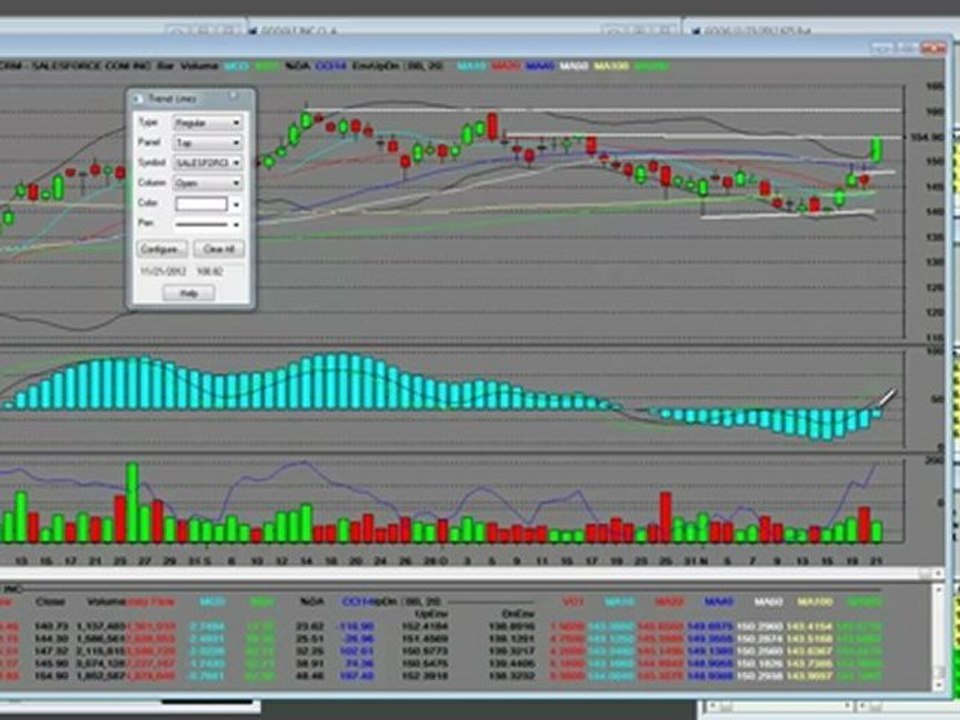960x720 pixels.
Task: Click the Configure button
Action: (161, 249)
